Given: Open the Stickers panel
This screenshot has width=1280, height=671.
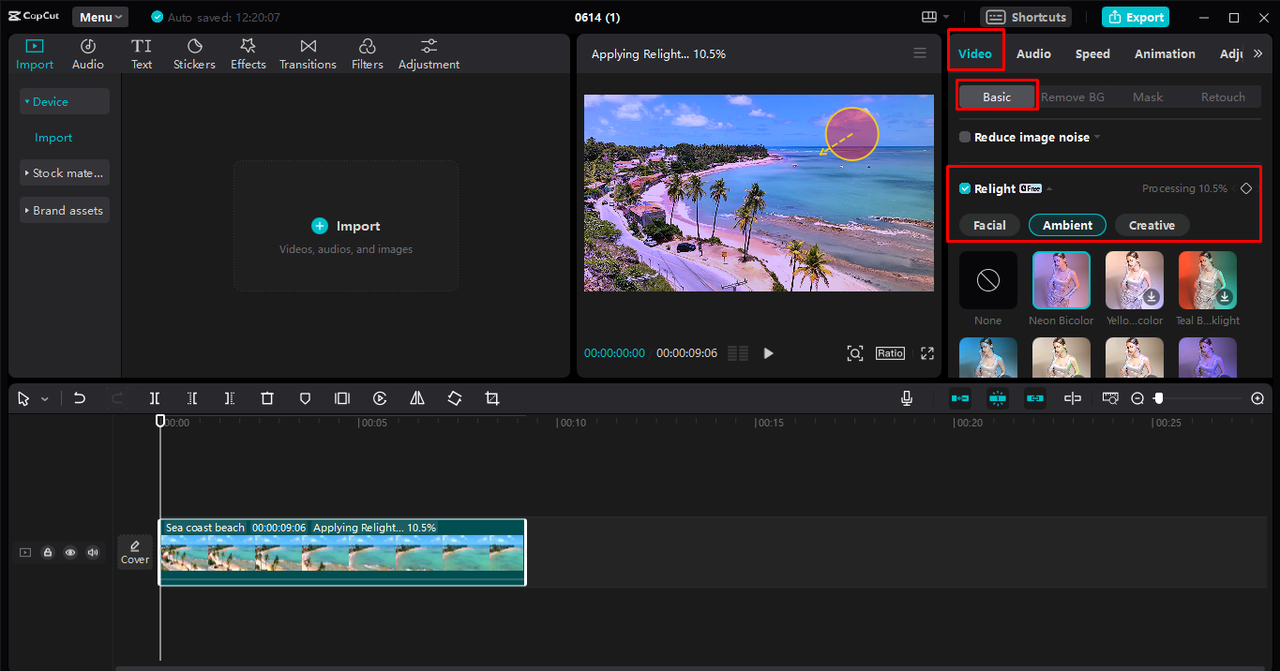Looking at the screenshot, I should pyautogui.click(x=194, y=54).
